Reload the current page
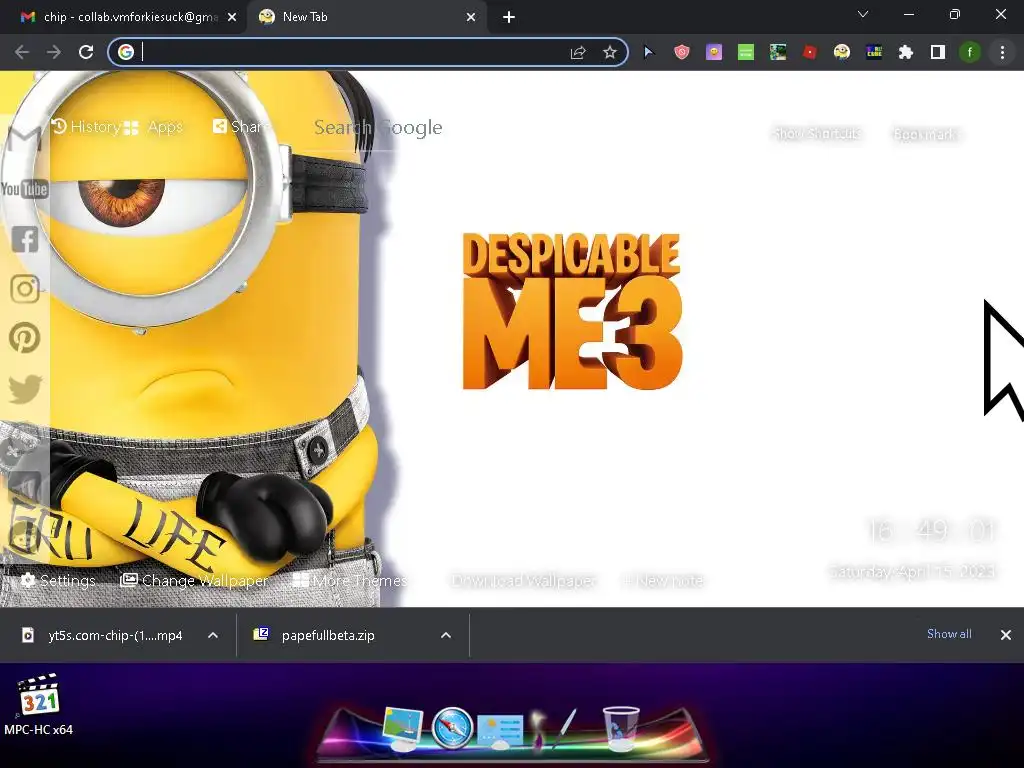This screenshot has height=768, width=1024. tap(86, 52)
